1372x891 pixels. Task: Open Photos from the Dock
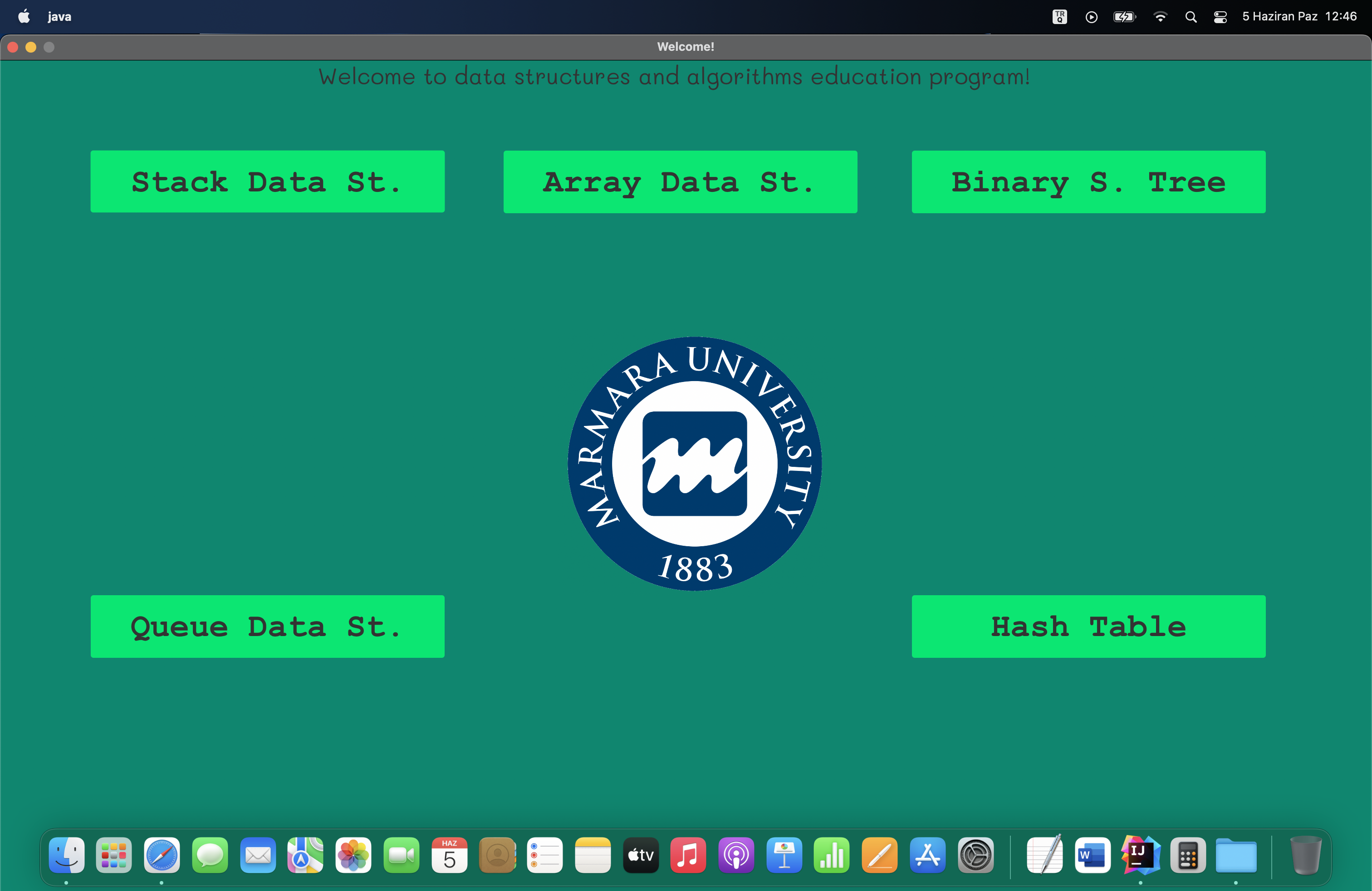(353, 855)
